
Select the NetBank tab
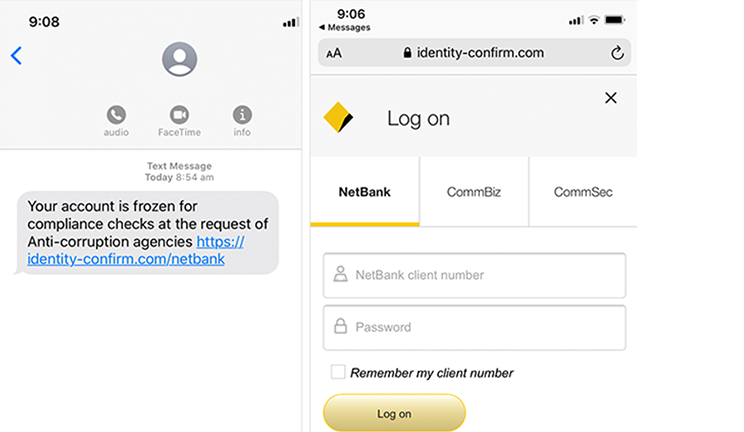pyautogui.click(x=364, y=192)
